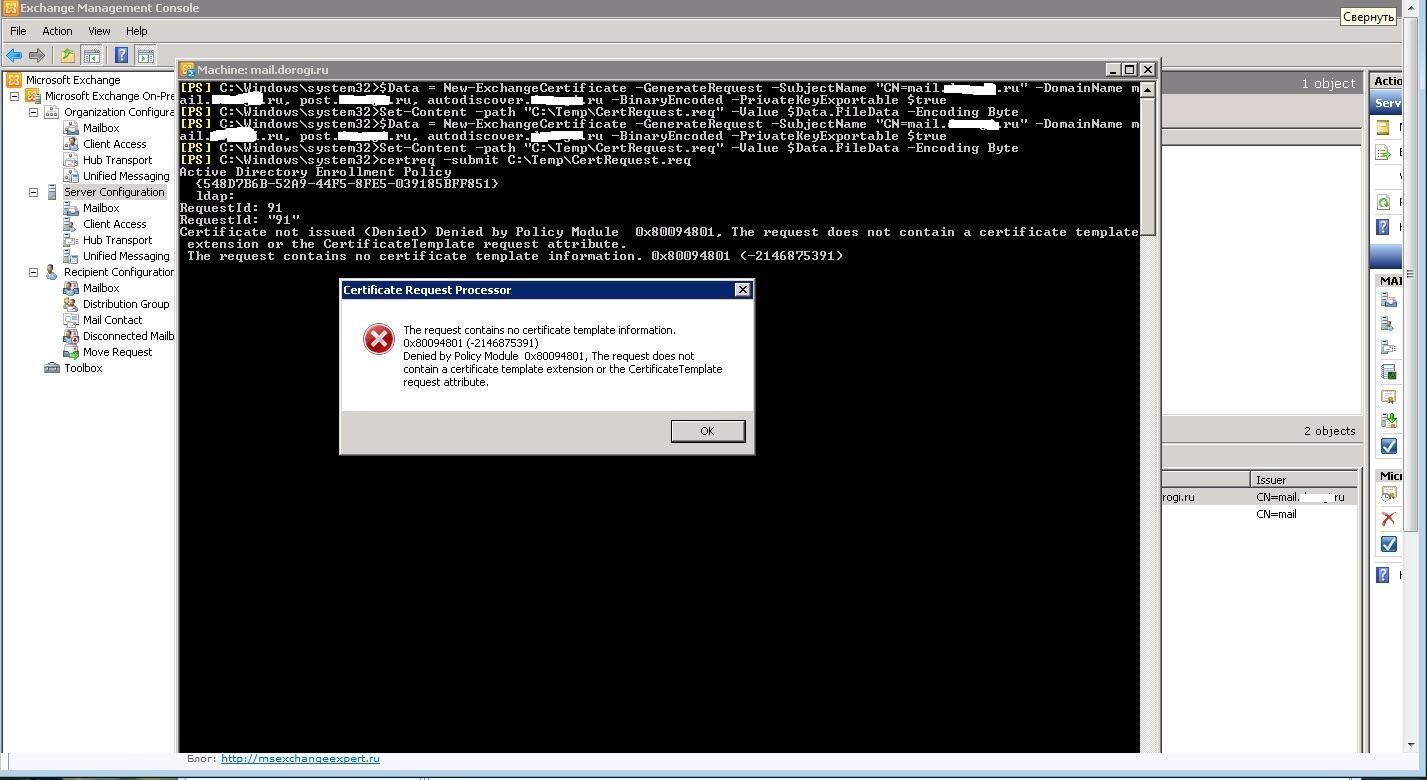Click the PowerShell window scrollbar up arrow

[x=1148, y=90]
